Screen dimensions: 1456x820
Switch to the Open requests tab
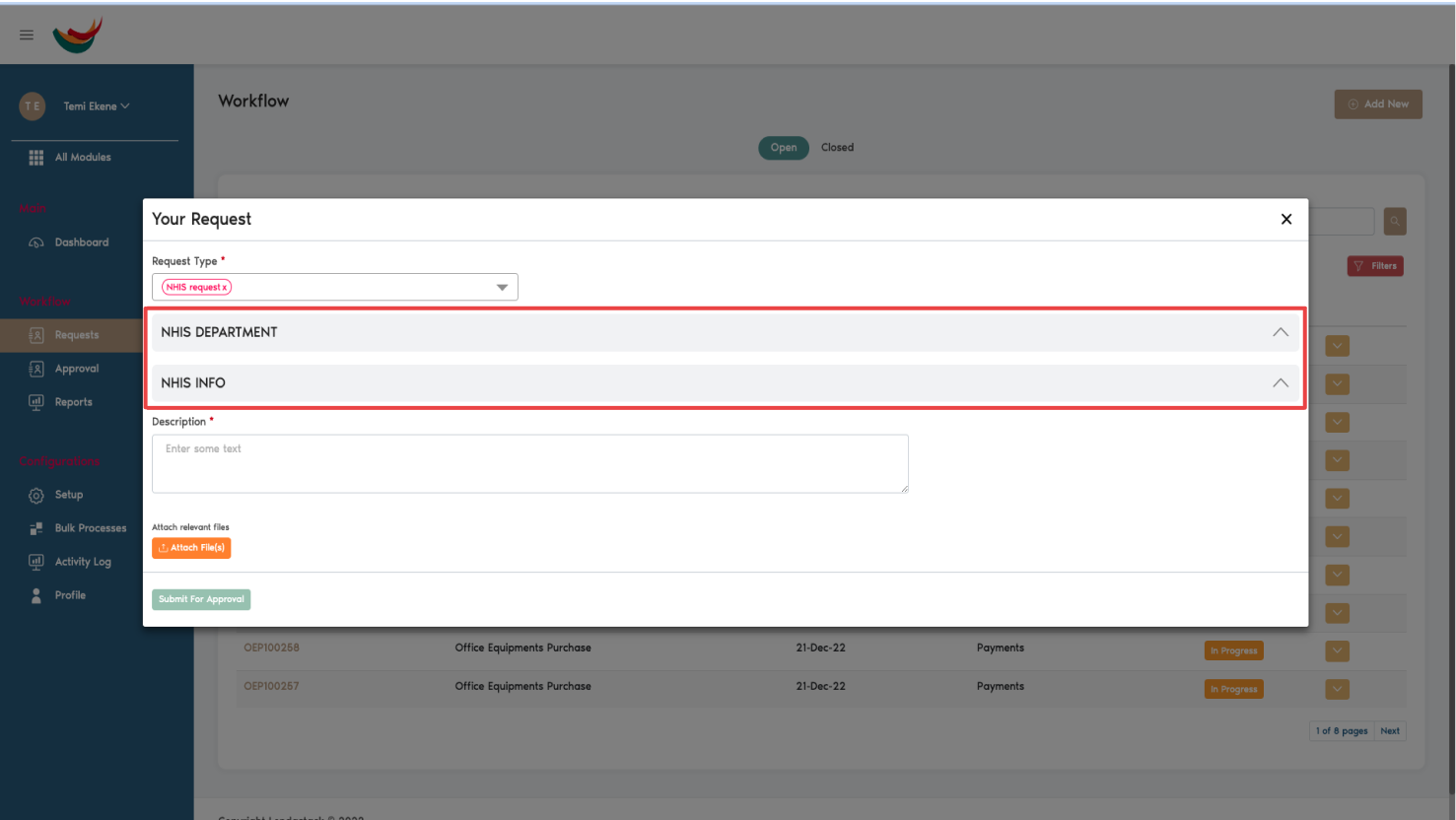(x=783, y=147)
